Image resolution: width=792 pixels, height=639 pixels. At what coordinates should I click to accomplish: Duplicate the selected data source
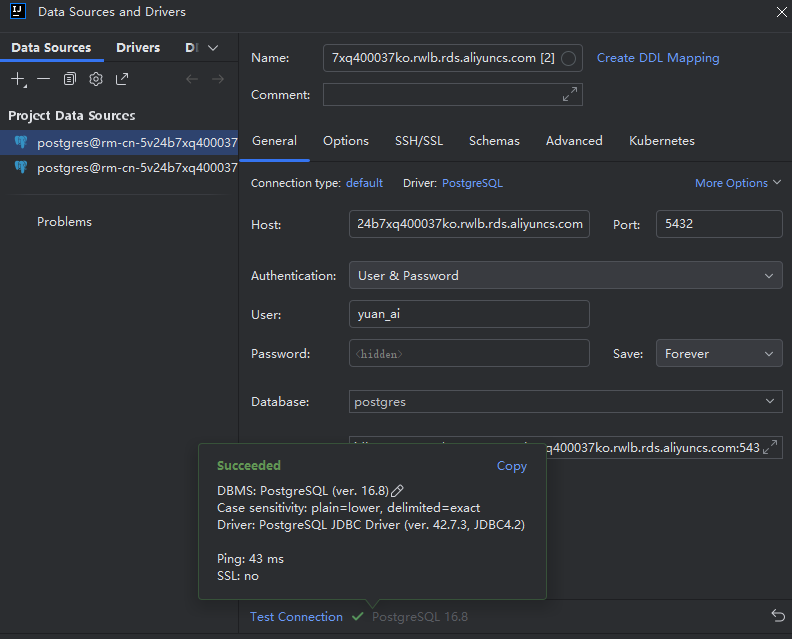pyautogui.click(x=70, y=79)
